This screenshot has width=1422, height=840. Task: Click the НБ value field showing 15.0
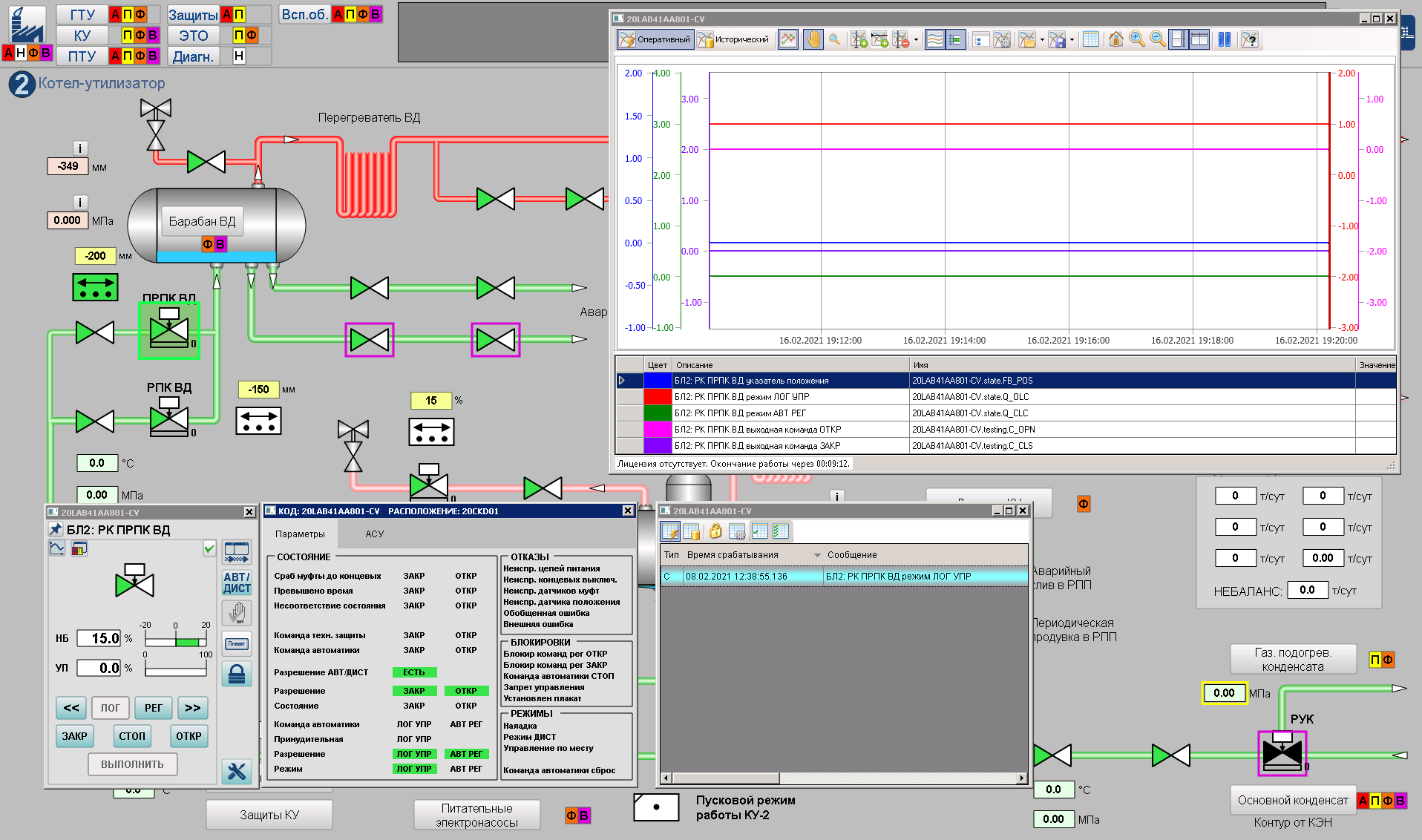pyautogui.click(x=99, y=638)
